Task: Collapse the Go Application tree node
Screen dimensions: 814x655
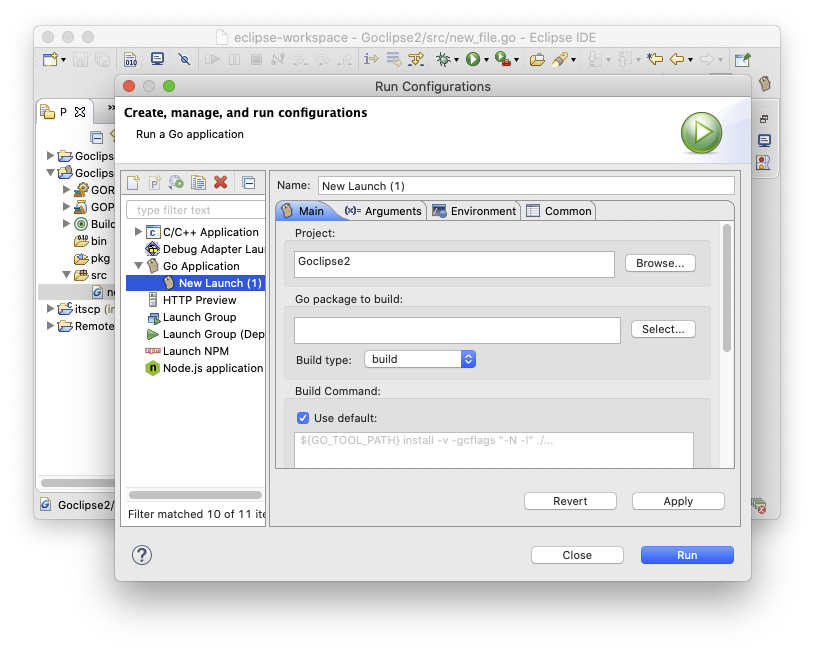Action: coord(139,266)
